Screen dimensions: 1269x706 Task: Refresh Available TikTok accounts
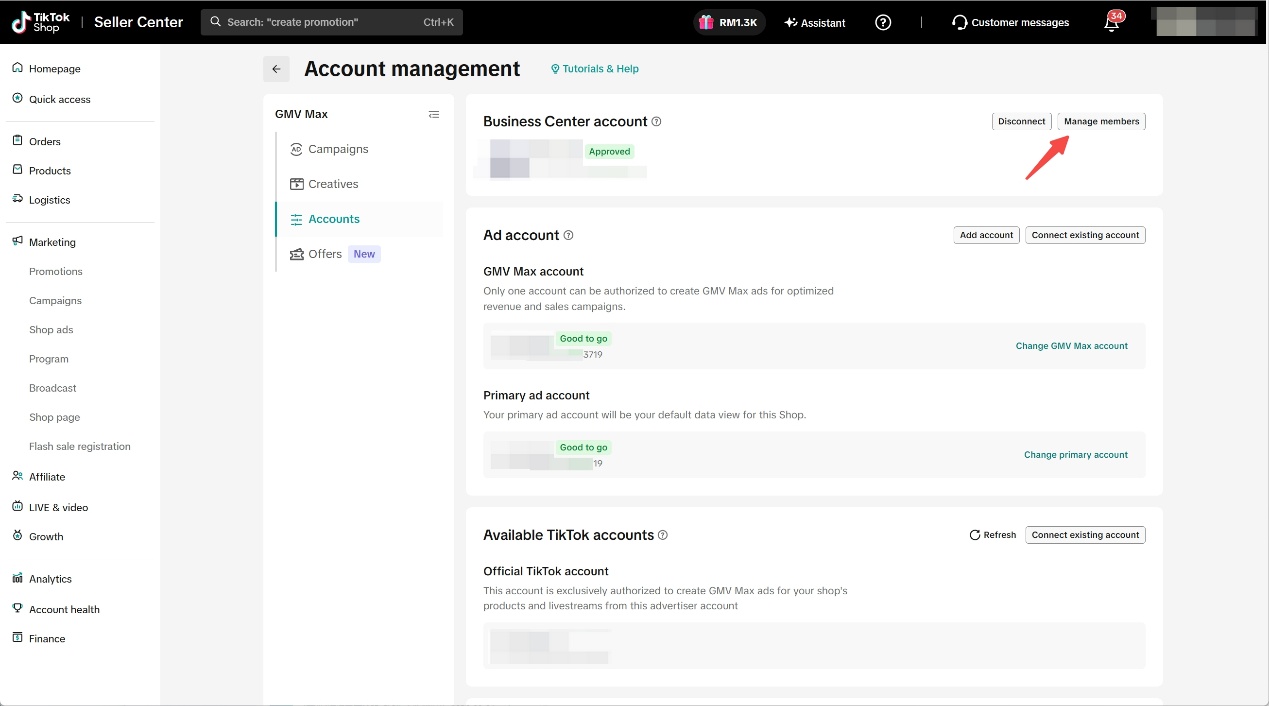[992, 535]
